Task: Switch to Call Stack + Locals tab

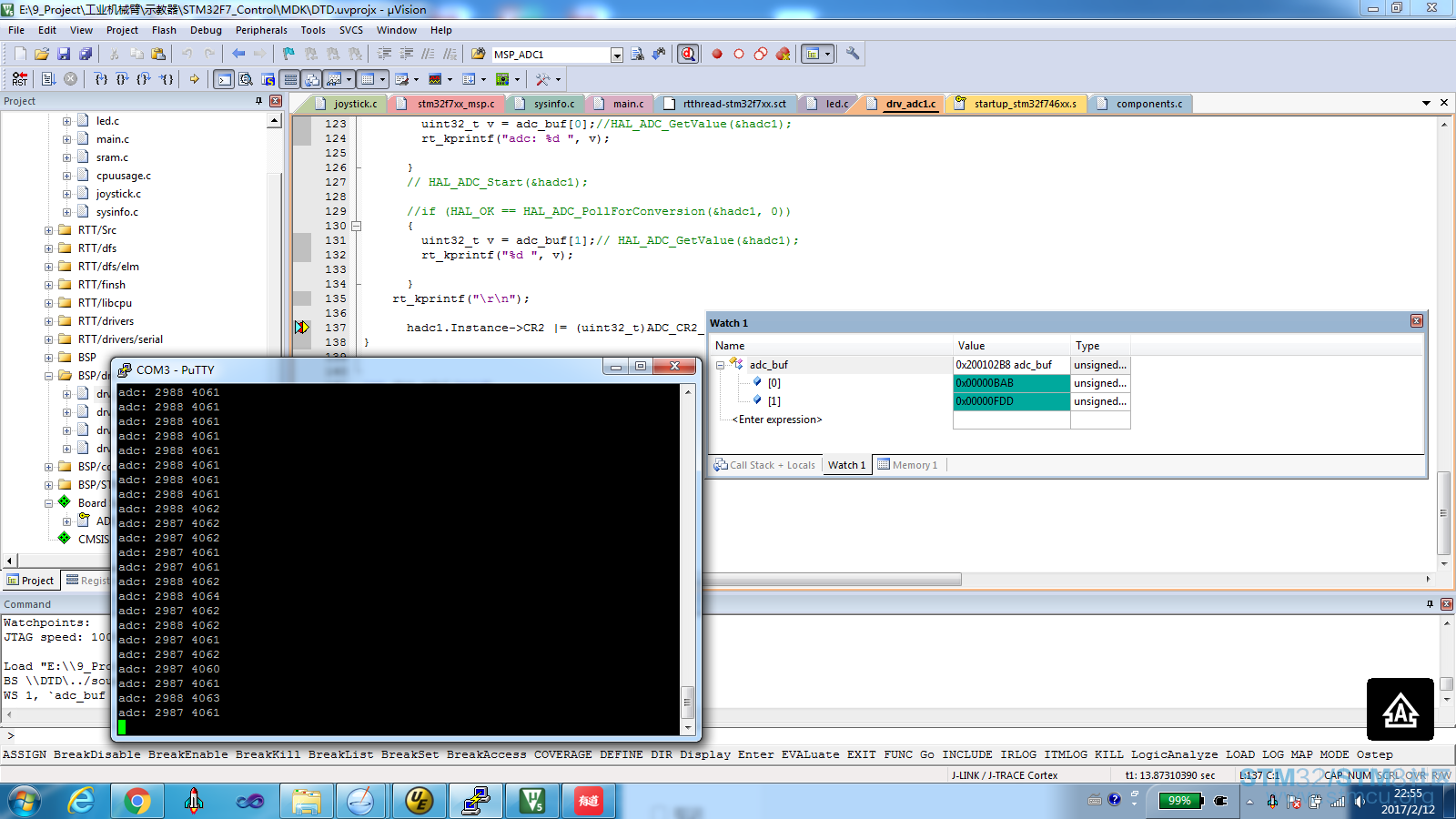Action: (x=765, y=465)
